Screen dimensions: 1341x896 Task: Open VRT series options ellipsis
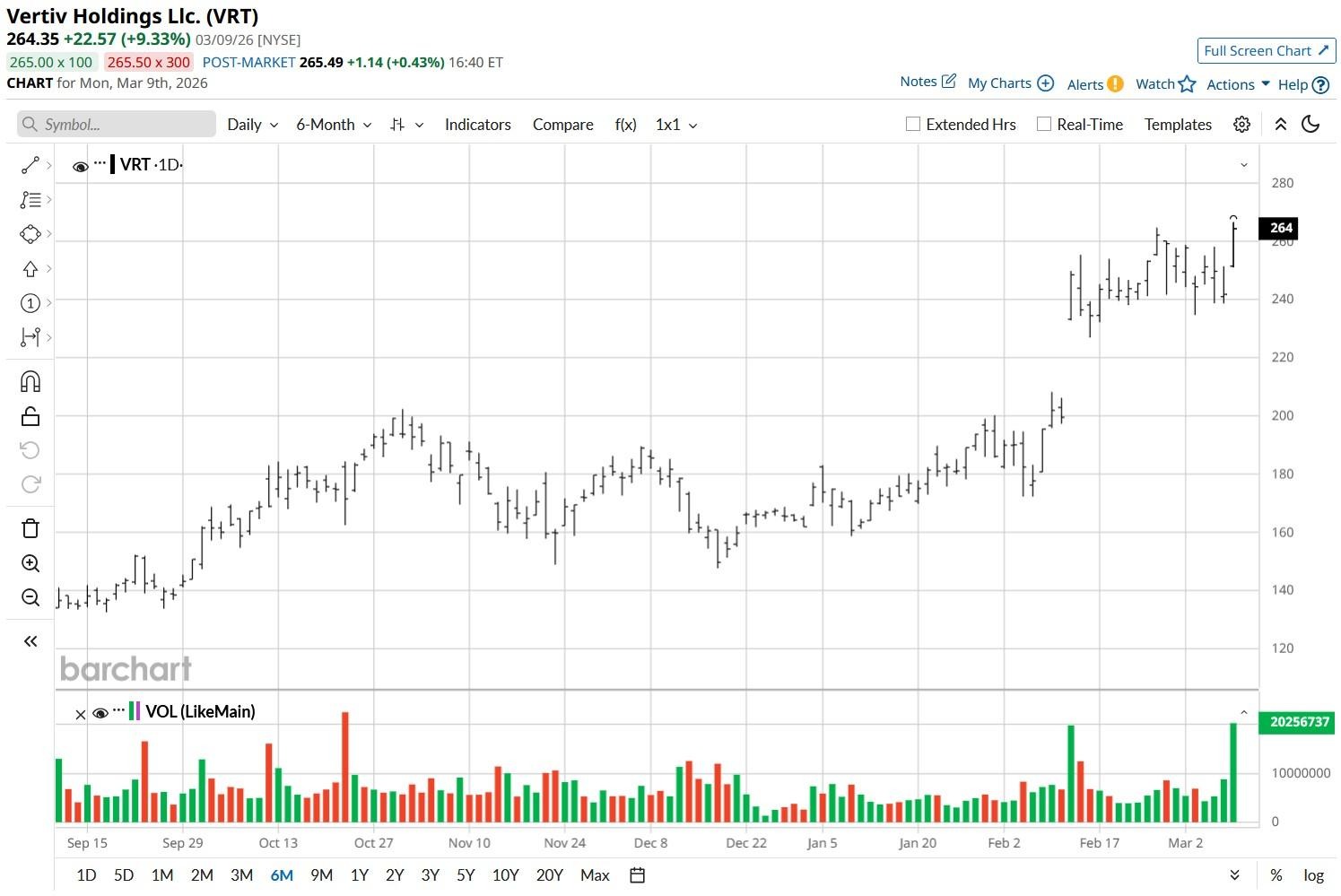tap(100, 163)
